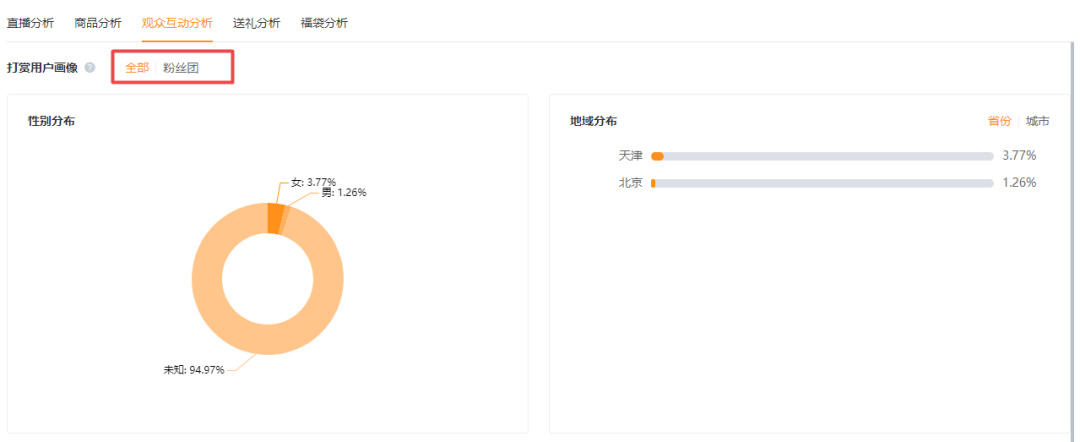Switch region distribution to 城市
The image size is (1080, 442).
[x=1038, y=121]
